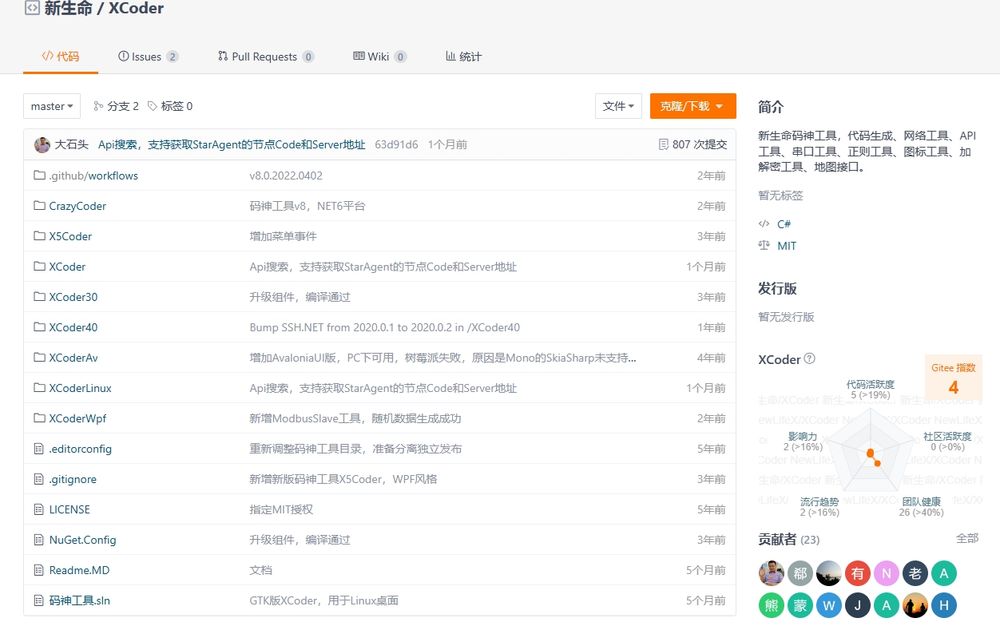Click v8.0.2022.0402 commit message
Image resolution: width=1000 pixels, height=629 pixels.
click(286, 175)
